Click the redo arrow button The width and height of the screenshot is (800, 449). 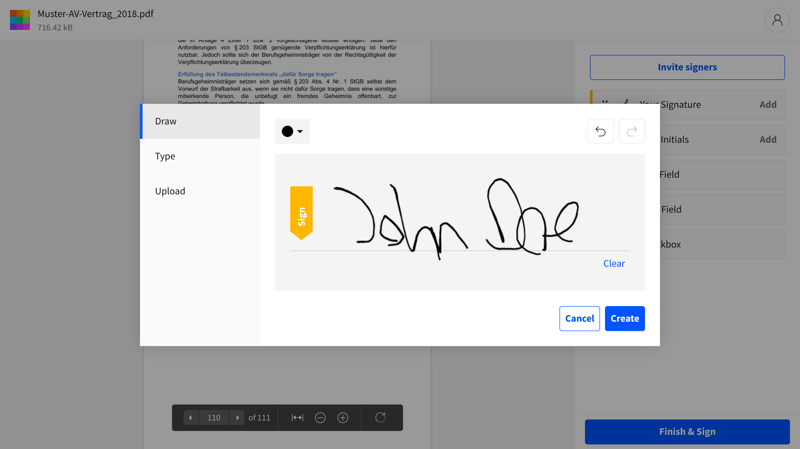[632, 131]
